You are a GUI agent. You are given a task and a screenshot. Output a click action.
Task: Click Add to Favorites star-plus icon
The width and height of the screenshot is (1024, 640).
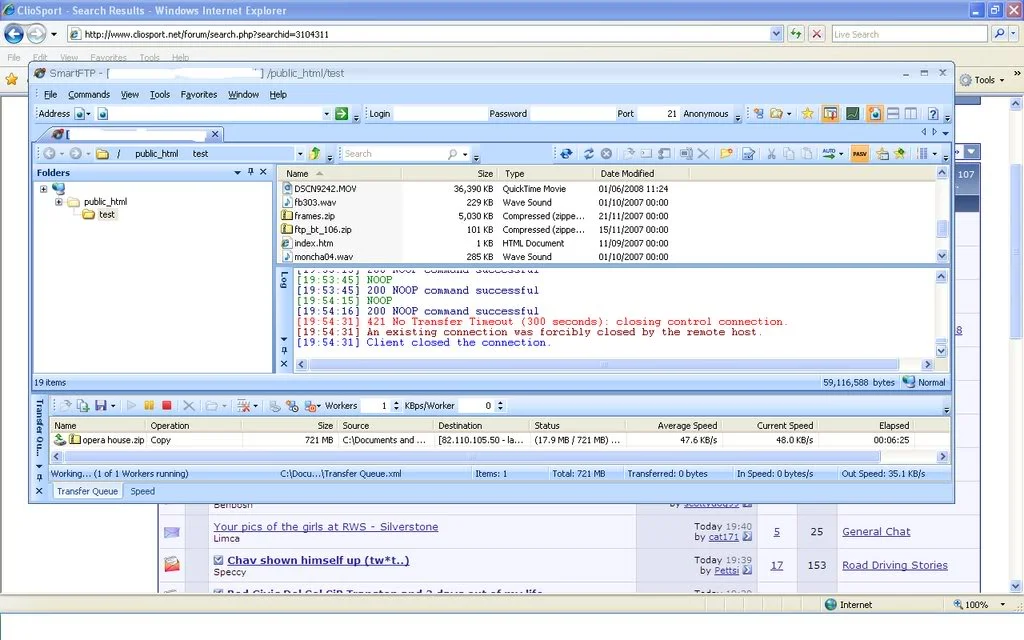(x=900, y=153)
